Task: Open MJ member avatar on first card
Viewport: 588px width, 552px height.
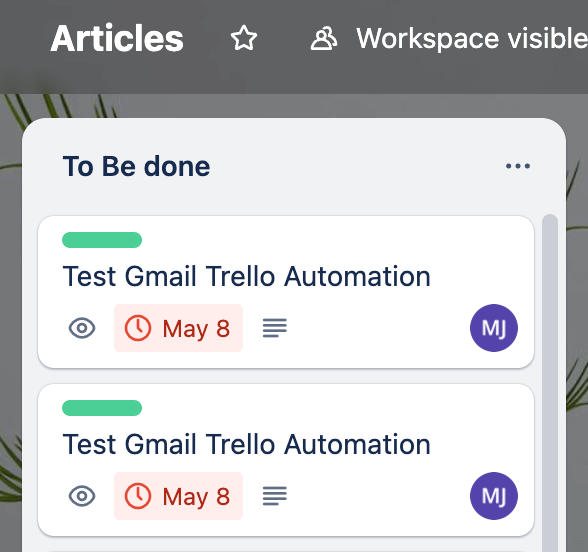Action: [494, 328]
